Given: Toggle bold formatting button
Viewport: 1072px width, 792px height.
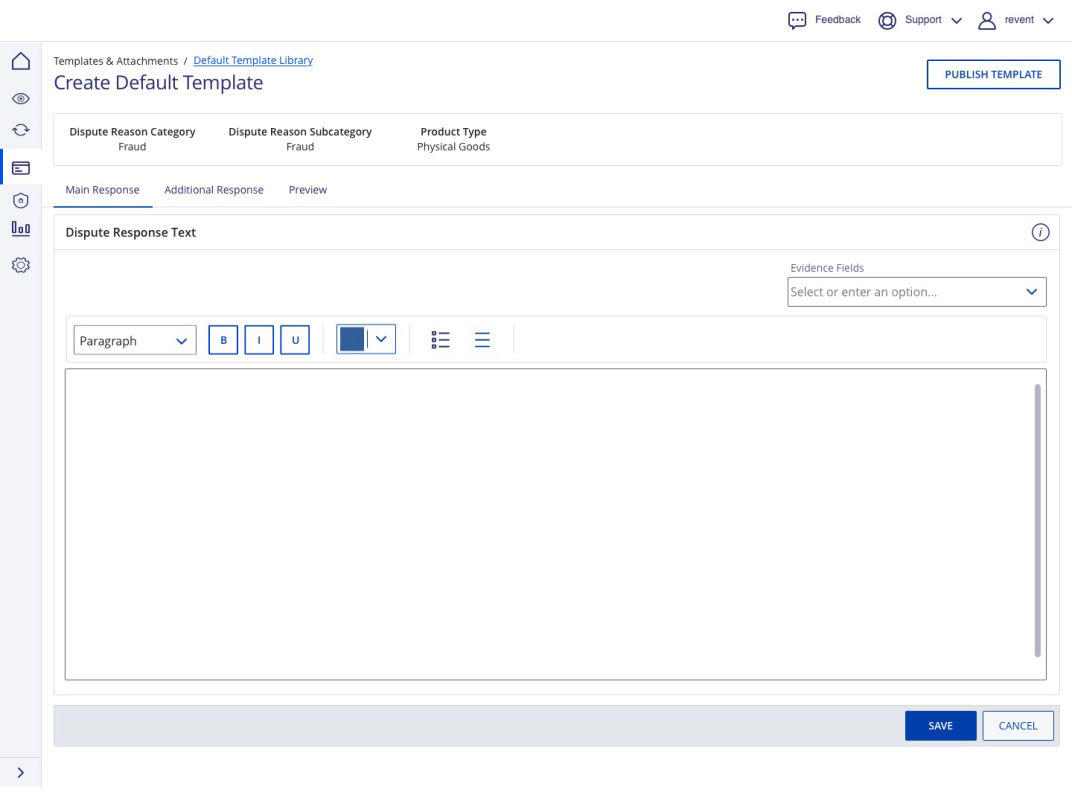Looking at the screenshot, I should pos(223,340).
